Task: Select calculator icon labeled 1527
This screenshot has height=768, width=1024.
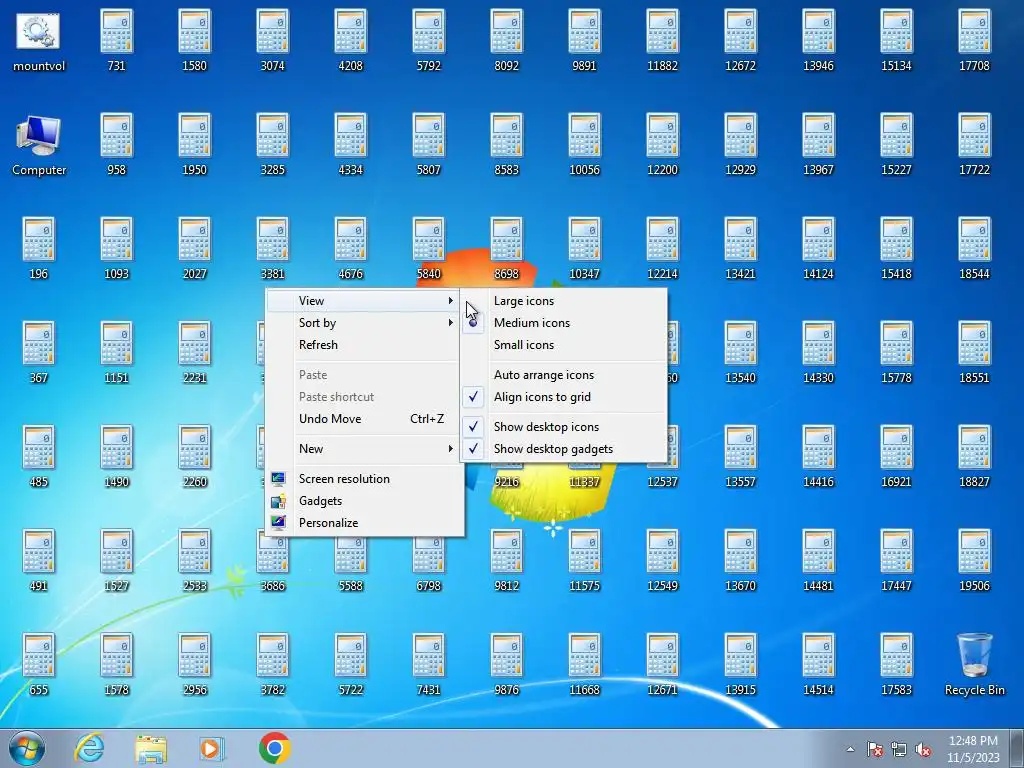Action: (116, 560)
